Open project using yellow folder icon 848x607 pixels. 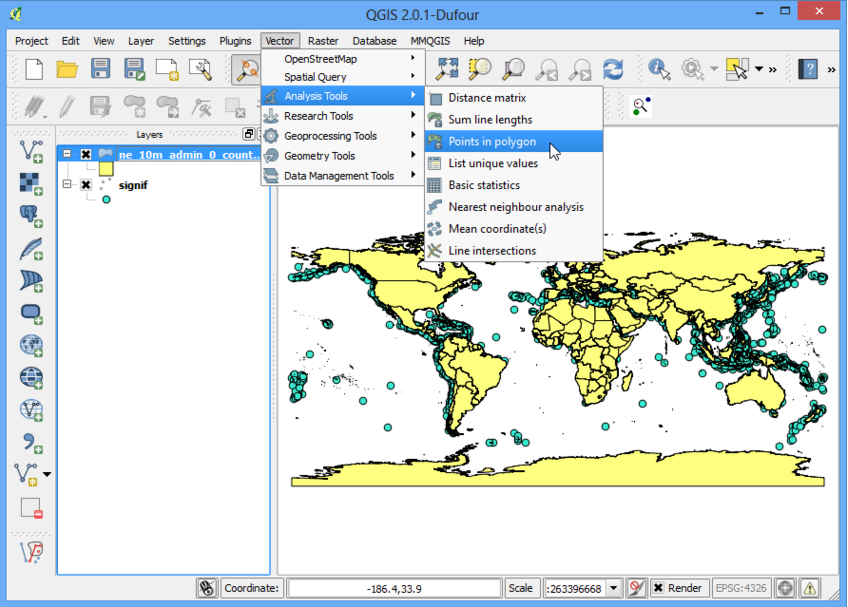67,69
